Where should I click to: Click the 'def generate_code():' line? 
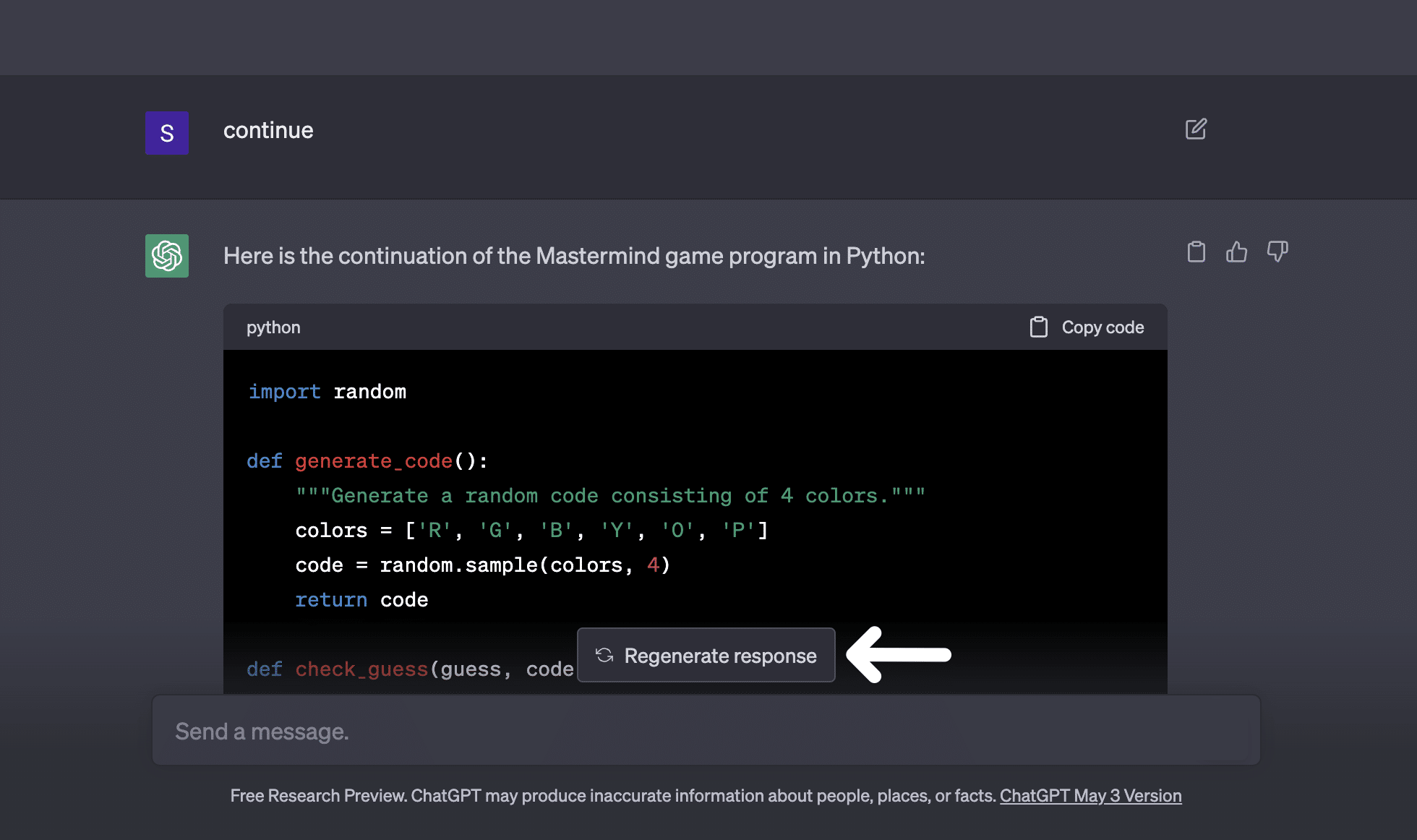[x=367, y=461]
